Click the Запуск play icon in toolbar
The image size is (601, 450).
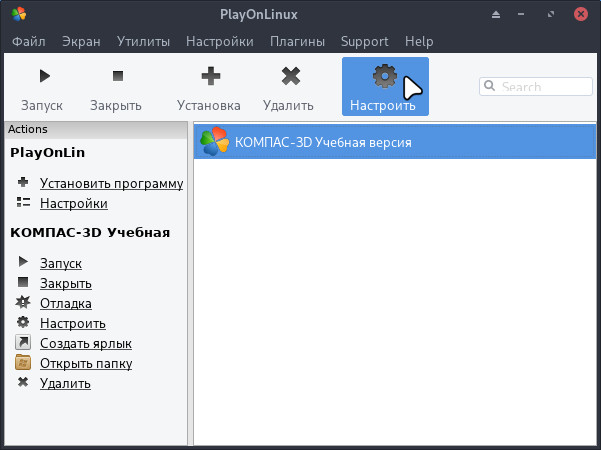click(x=44, y=76)
